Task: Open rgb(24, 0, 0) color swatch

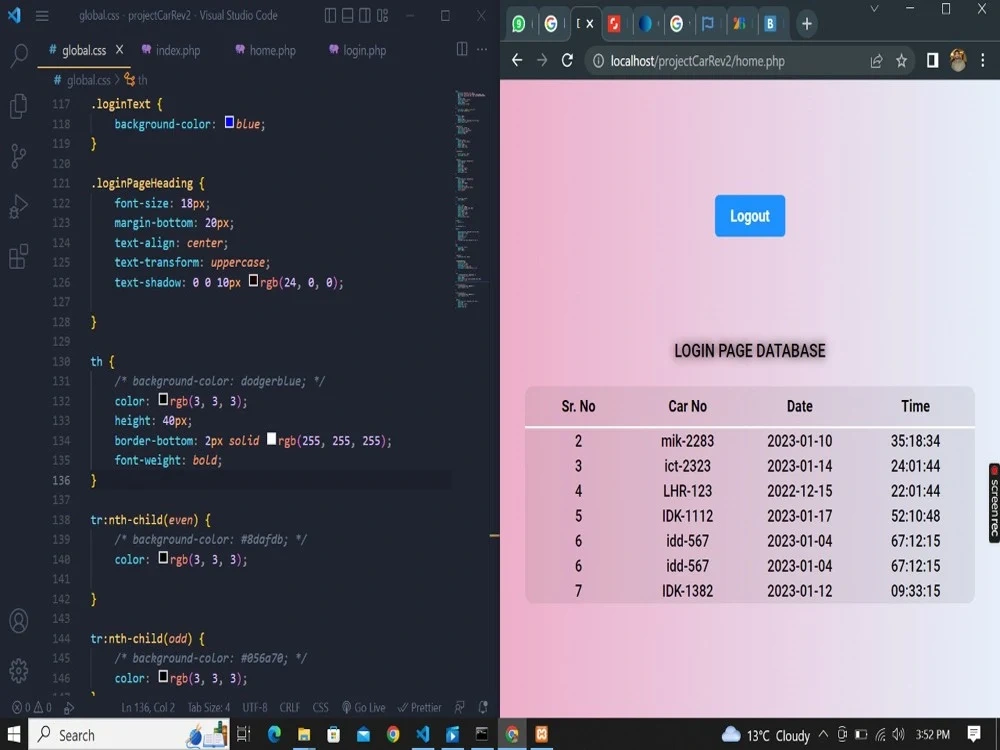Action: [x=253, y=281]
